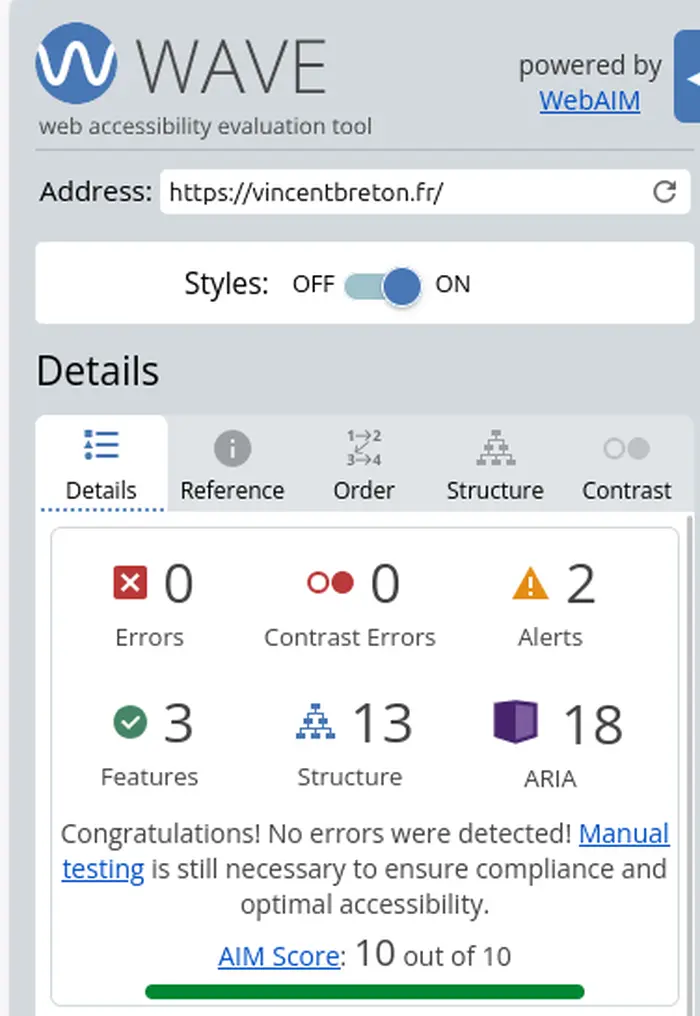
Task: Click the purple ARIA icon
Action: (516, 722)
